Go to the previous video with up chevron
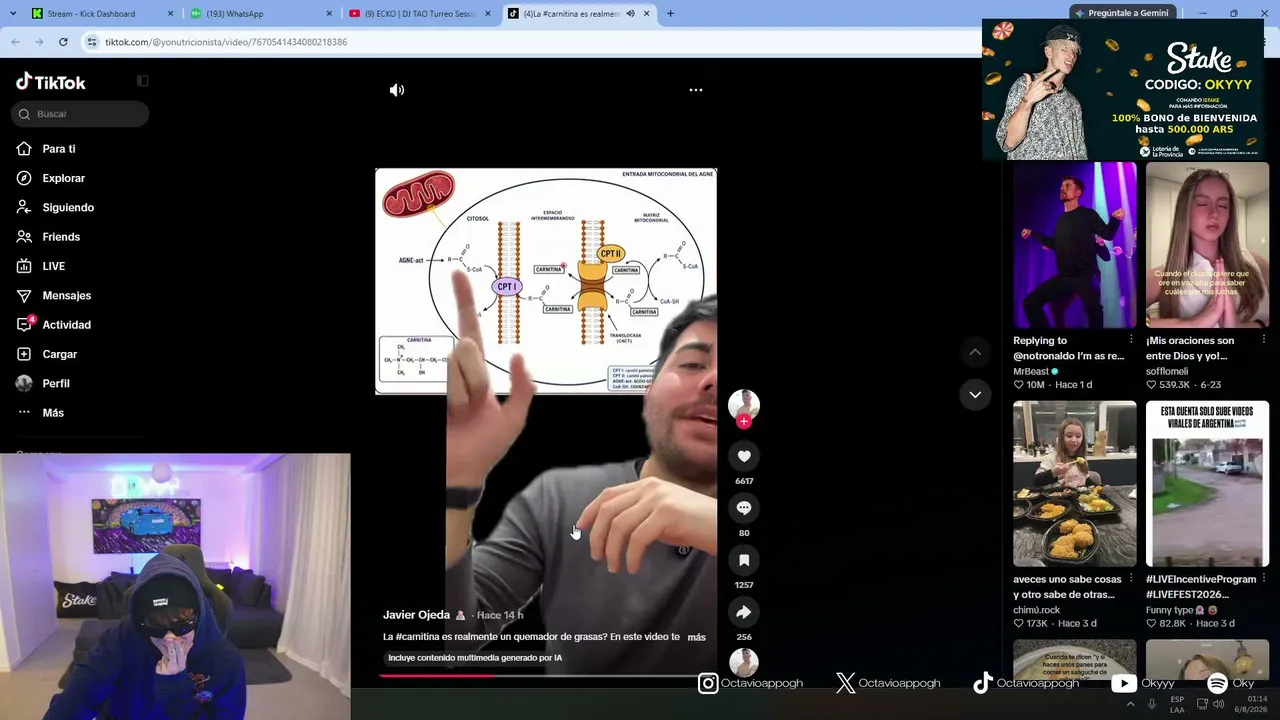The width and height of the screenshot is (1280, 720). [x=975, y=352]
